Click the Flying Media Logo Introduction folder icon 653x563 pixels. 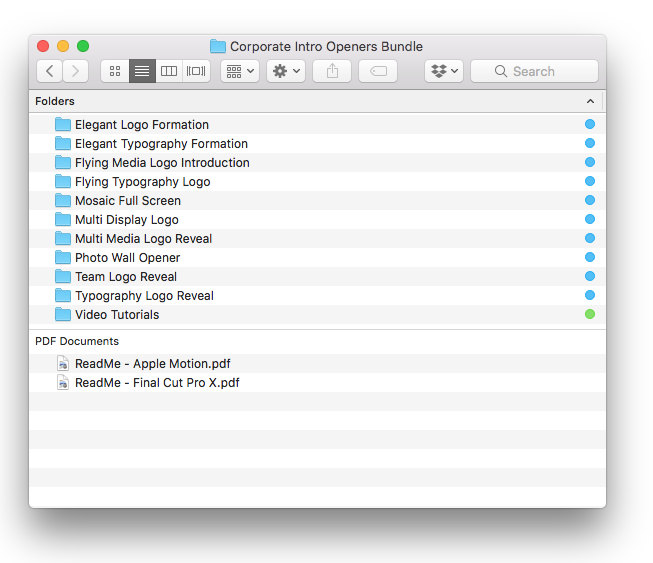pos(63,162)
